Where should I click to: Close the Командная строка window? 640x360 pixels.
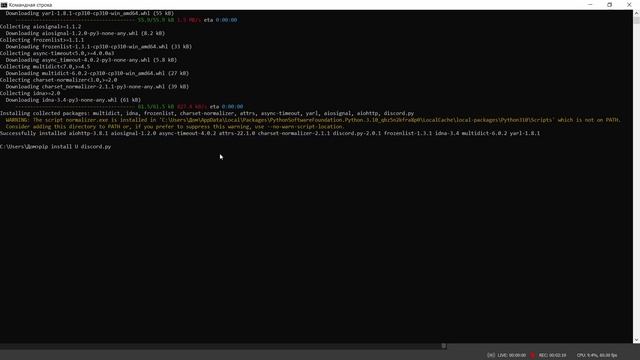click(x=629, y=5)
